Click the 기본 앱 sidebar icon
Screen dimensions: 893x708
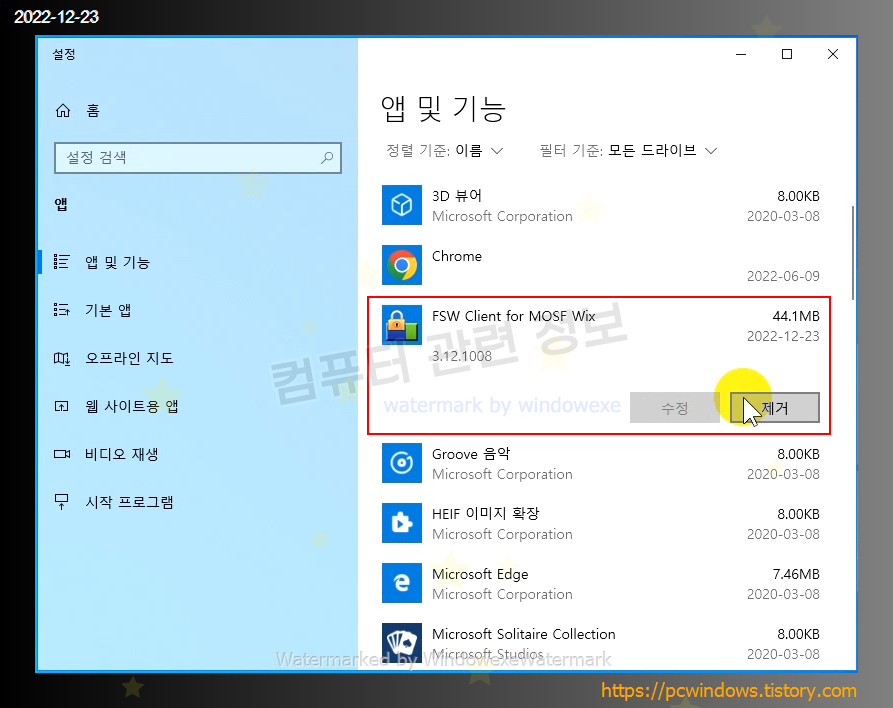(x=62, y=309)
